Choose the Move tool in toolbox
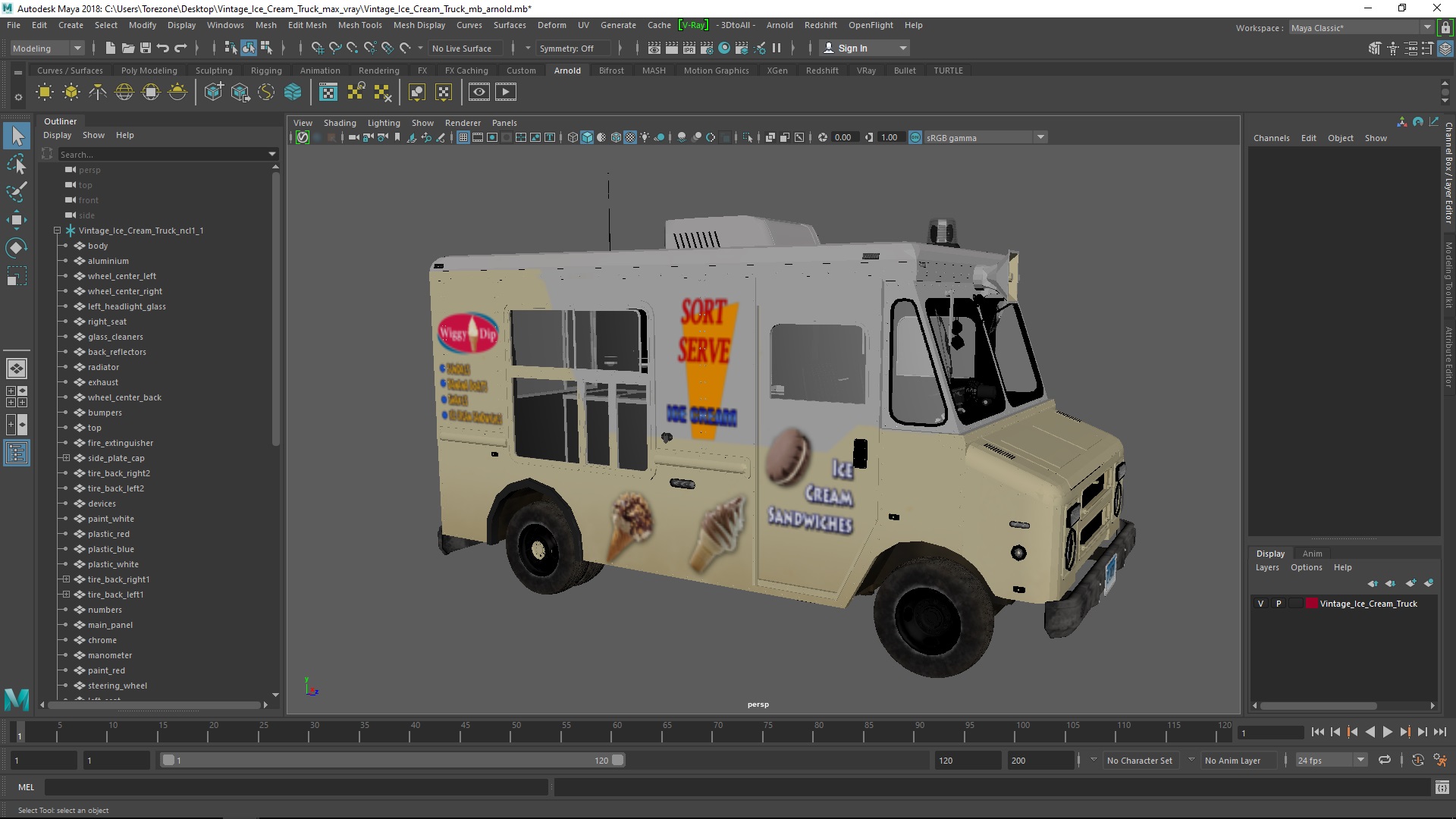Image resolution: width=1456 pixels, height=819 pixels. click(x=17, y=220)
